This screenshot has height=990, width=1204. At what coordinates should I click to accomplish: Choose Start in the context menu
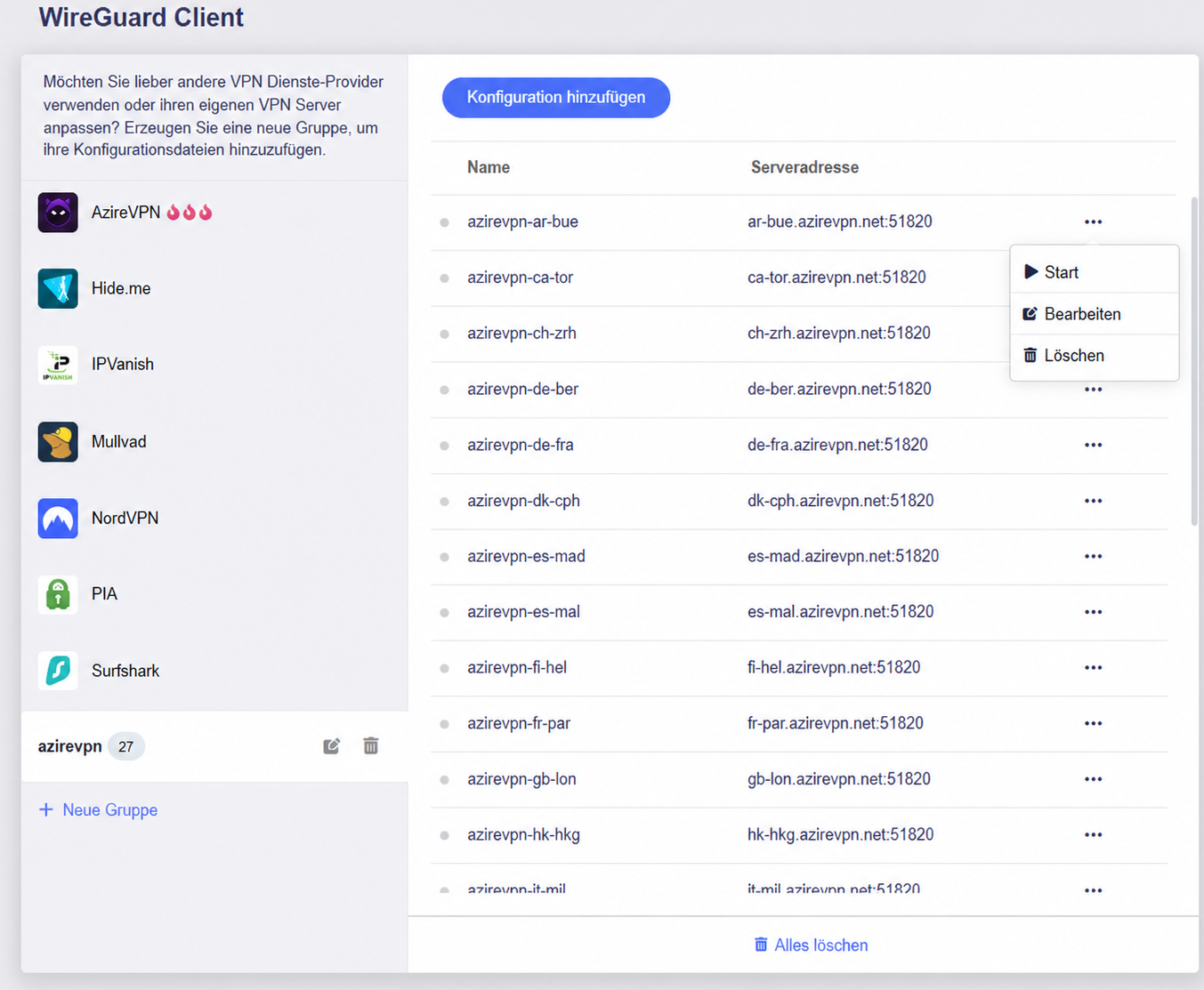(x=1095, y=272)
